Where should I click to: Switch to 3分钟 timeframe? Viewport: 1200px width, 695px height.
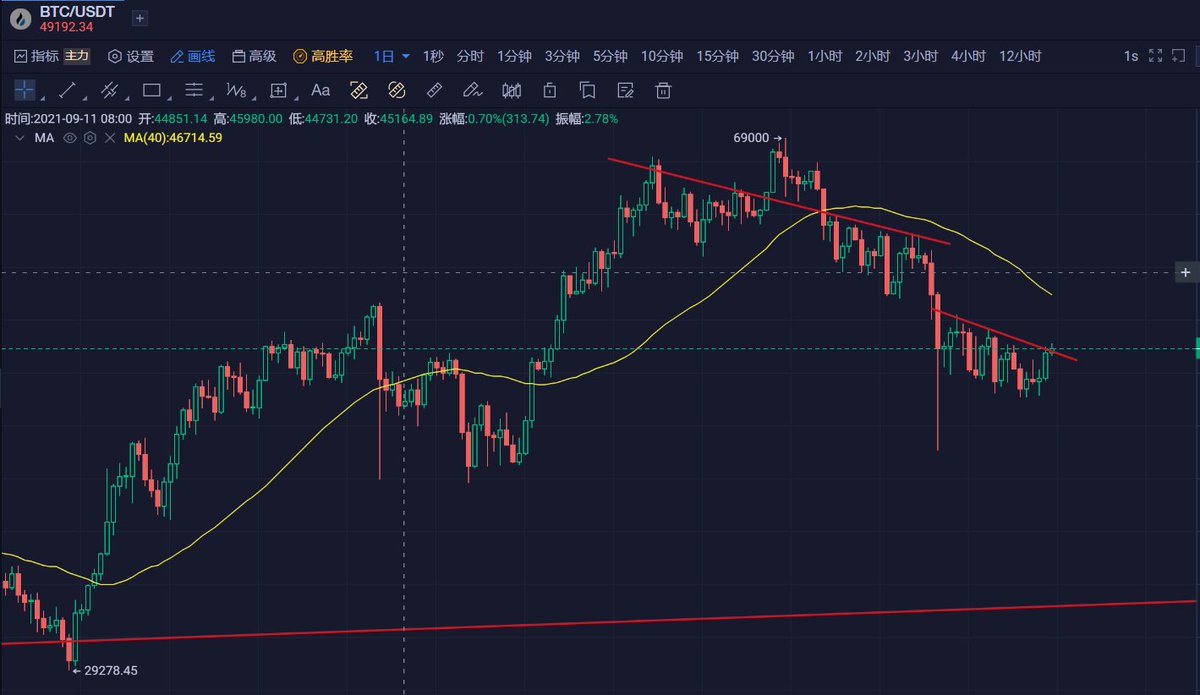coord(562,56)
